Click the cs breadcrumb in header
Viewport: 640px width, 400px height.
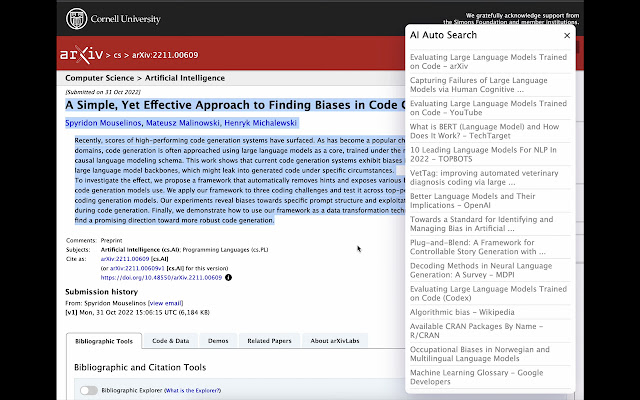117,55
